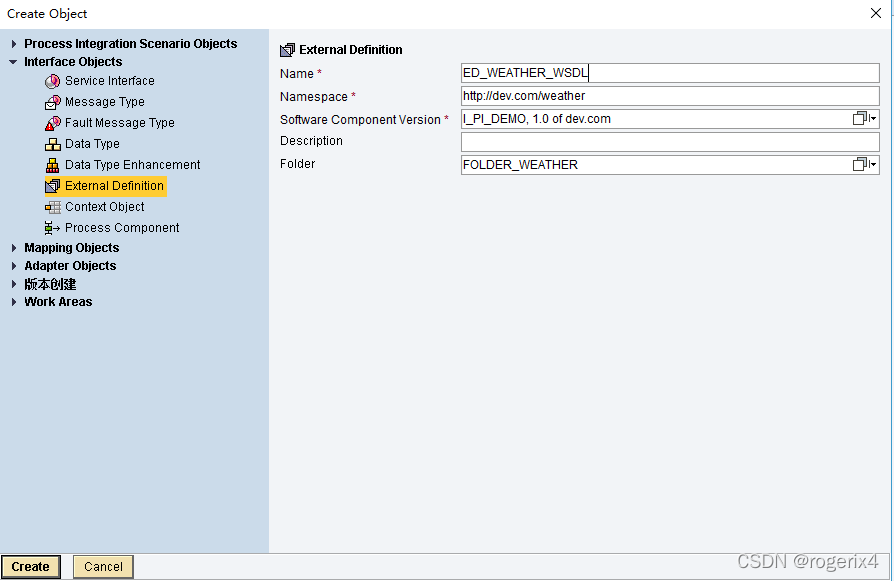Click the Namespace input field
Screen dimensions: 894x581
669,96
